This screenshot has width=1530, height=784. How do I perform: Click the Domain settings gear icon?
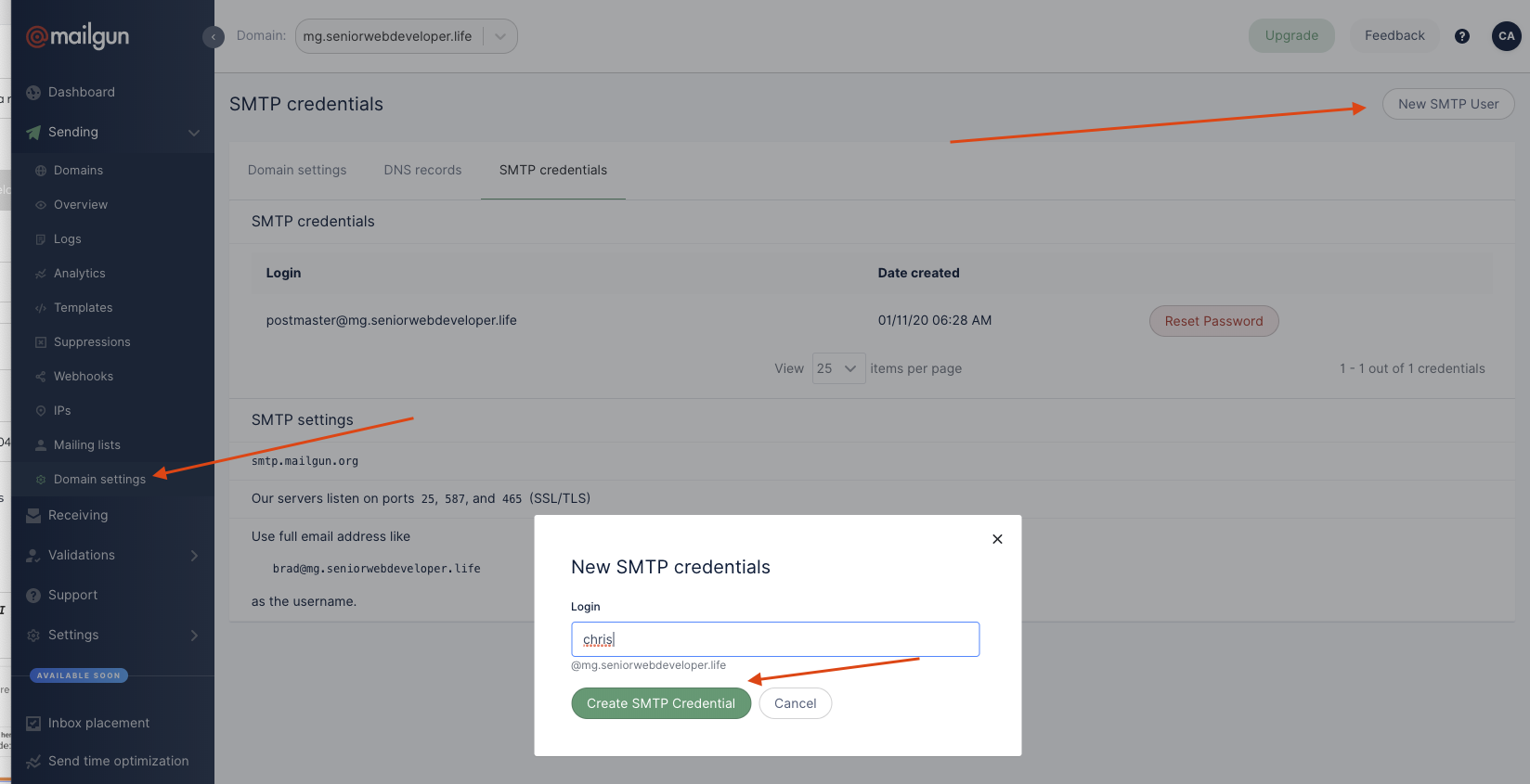tap(41, 480)
